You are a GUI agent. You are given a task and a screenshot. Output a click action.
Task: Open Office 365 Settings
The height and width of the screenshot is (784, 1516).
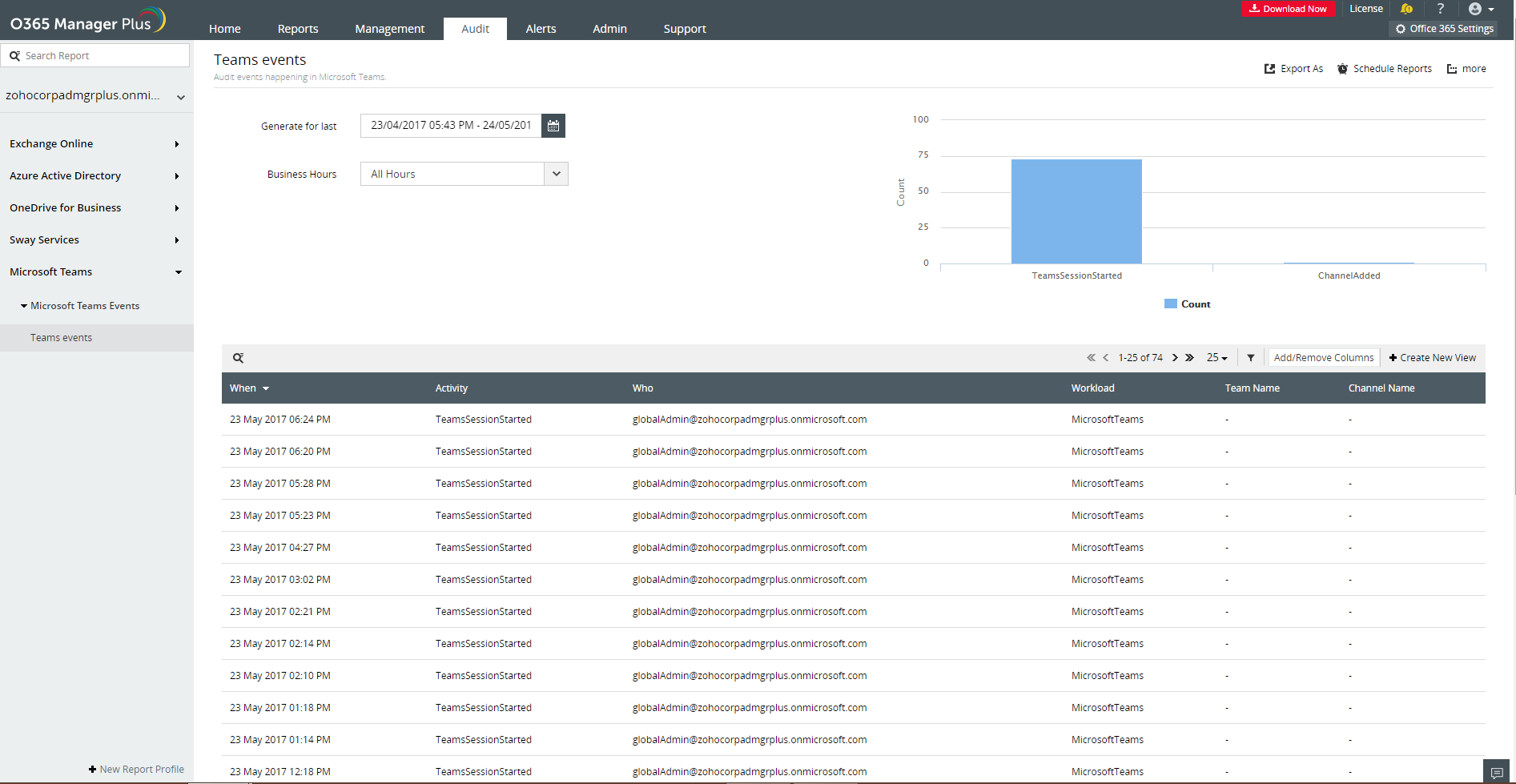[x=1444, y=29]
